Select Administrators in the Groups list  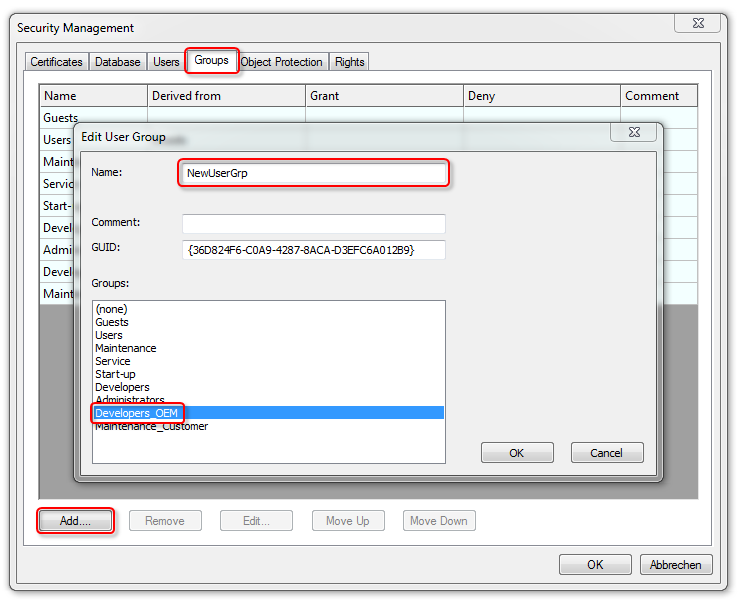[269, 400]
